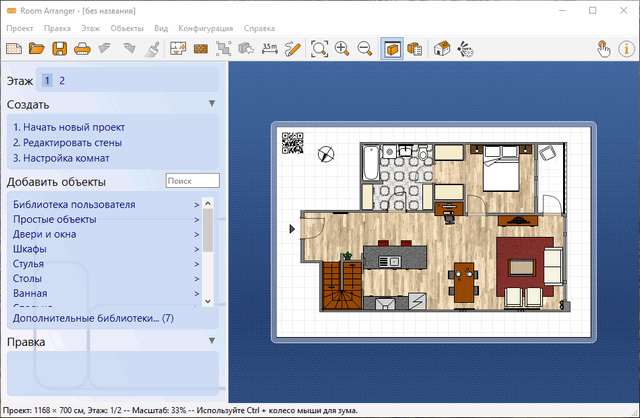
Task: Open the Конфигурация menu
Action: click(x=205, y=29)
